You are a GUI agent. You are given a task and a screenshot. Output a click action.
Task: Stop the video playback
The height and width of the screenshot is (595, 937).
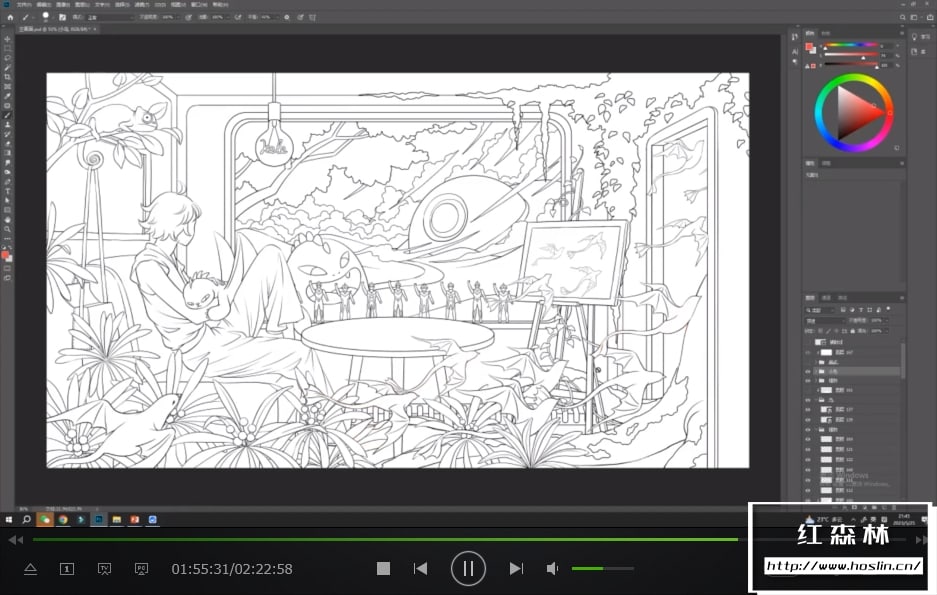click(x=383, y=569)
